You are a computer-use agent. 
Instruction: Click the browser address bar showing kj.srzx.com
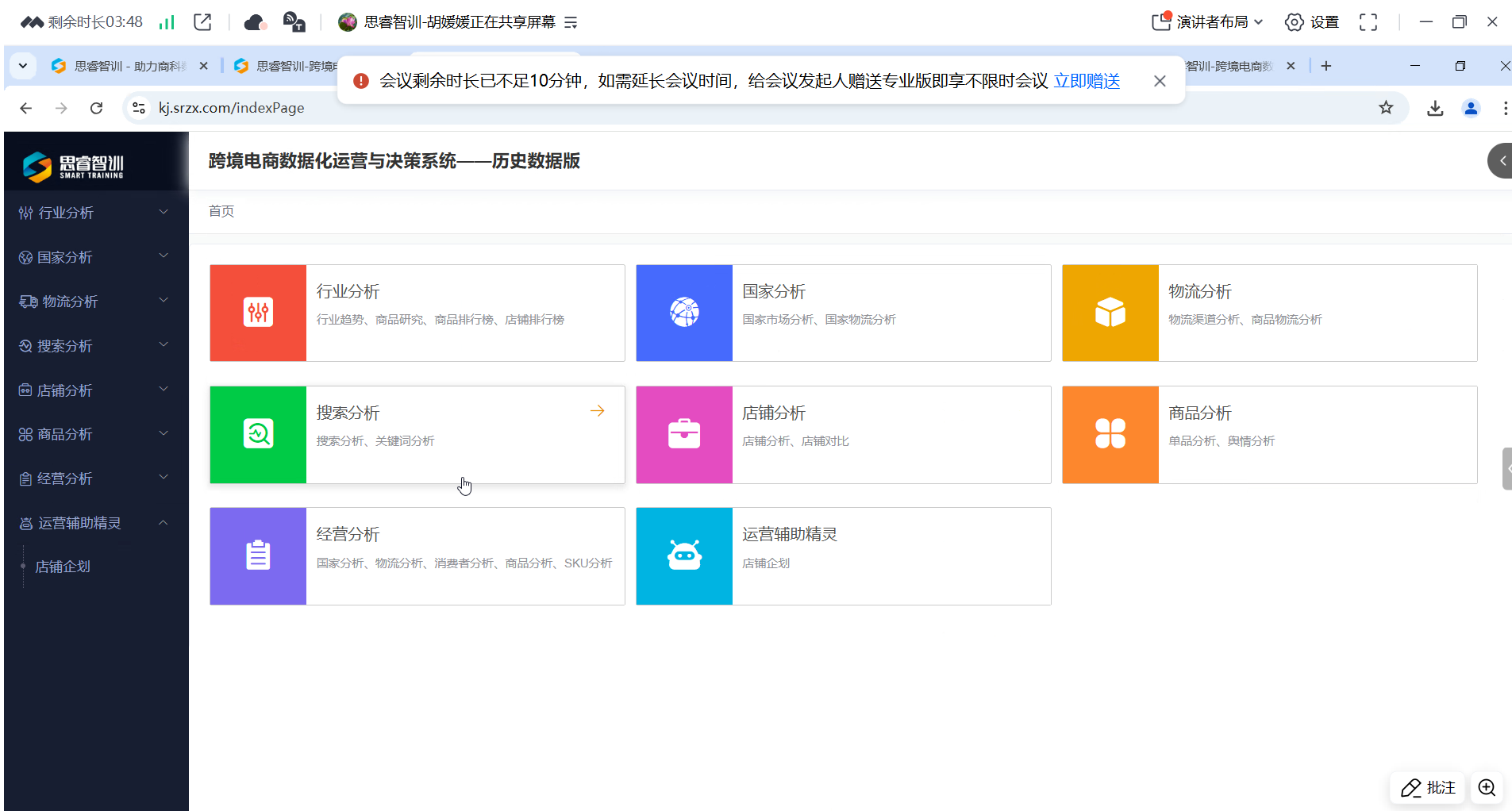click(x=231, y=107)
